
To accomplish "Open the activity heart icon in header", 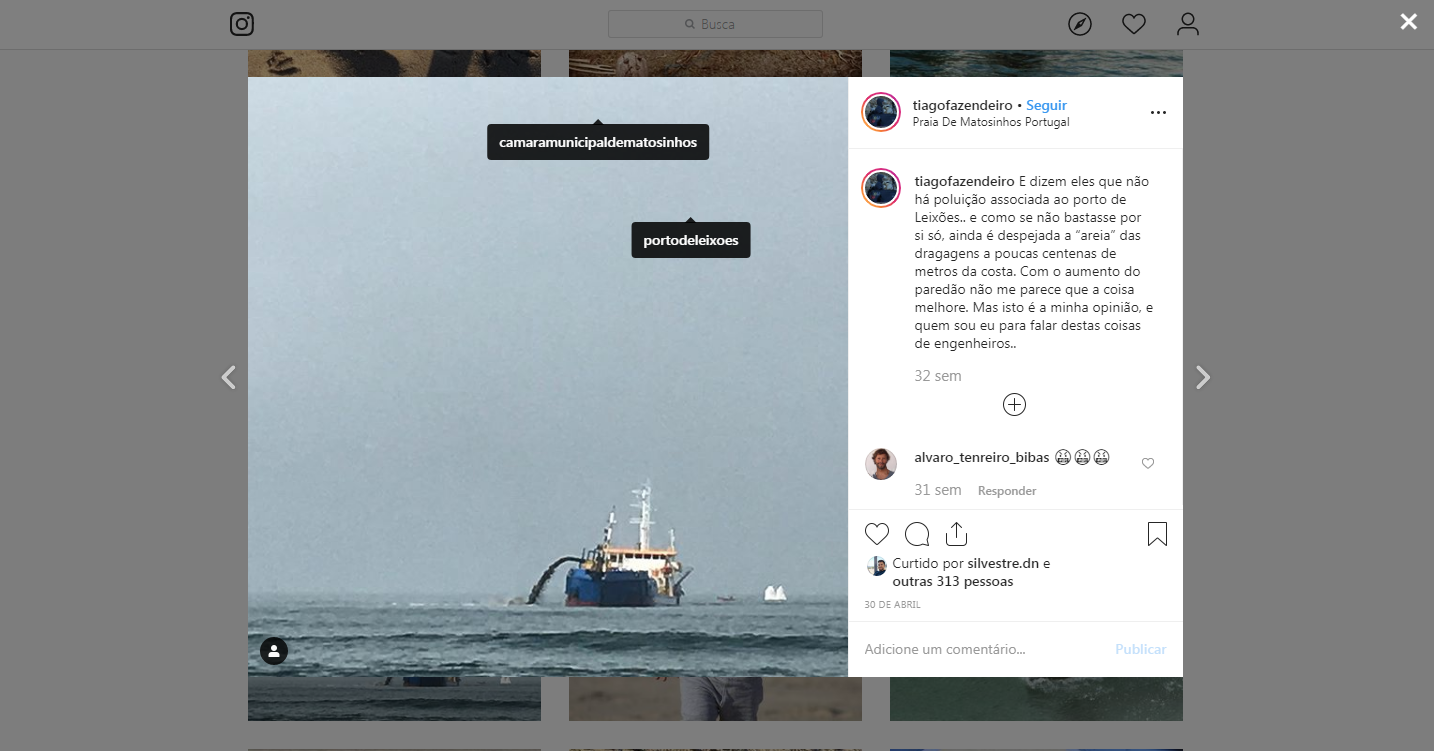I will click(1134, 24).
